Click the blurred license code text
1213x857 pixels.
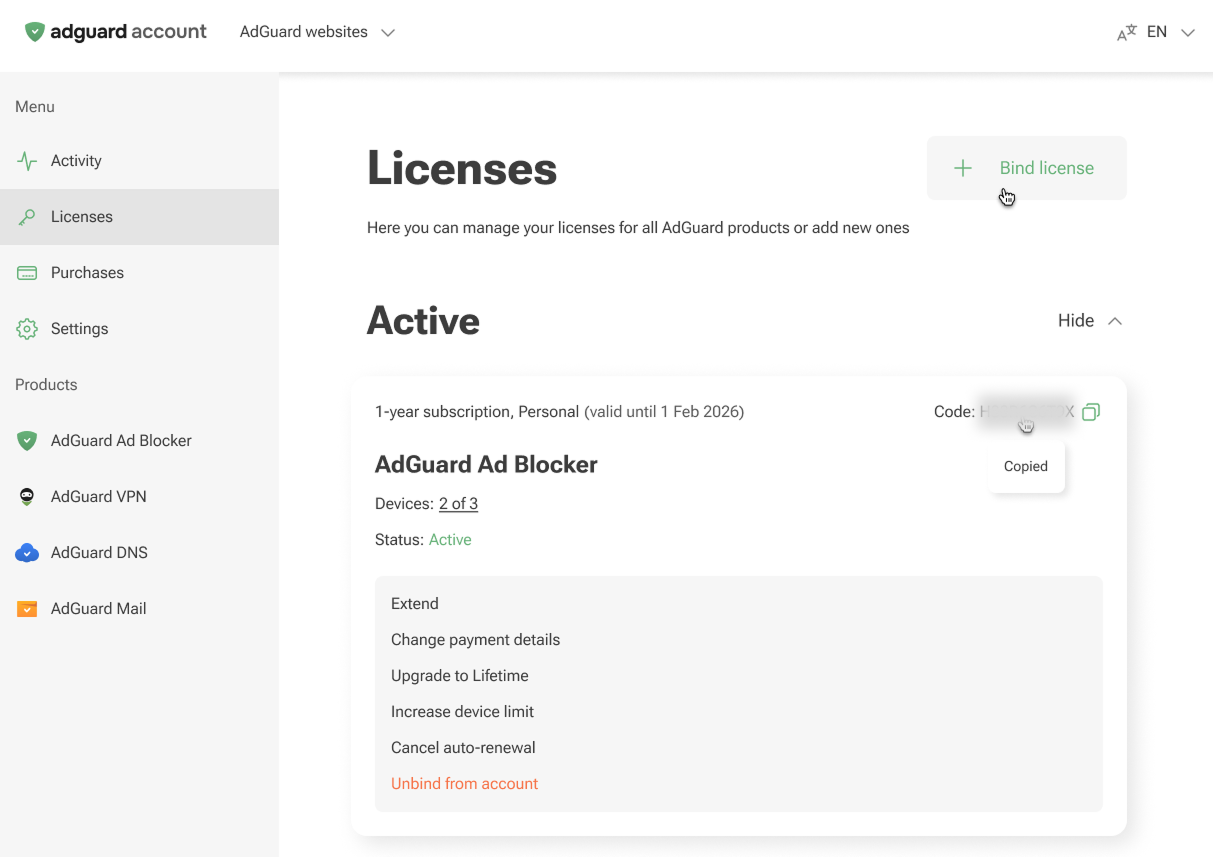pyautogui.click(x=1027, y=412)
